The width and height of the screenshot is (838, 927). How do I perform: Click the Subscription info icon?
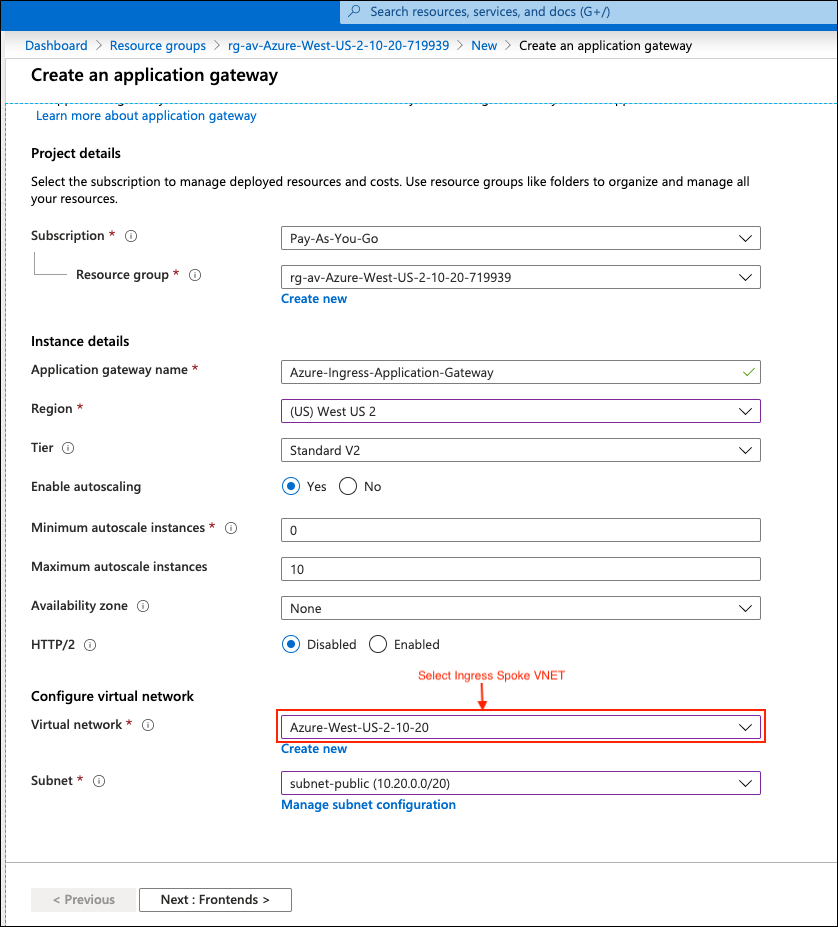pyautogui.click(x=131, y=235)
